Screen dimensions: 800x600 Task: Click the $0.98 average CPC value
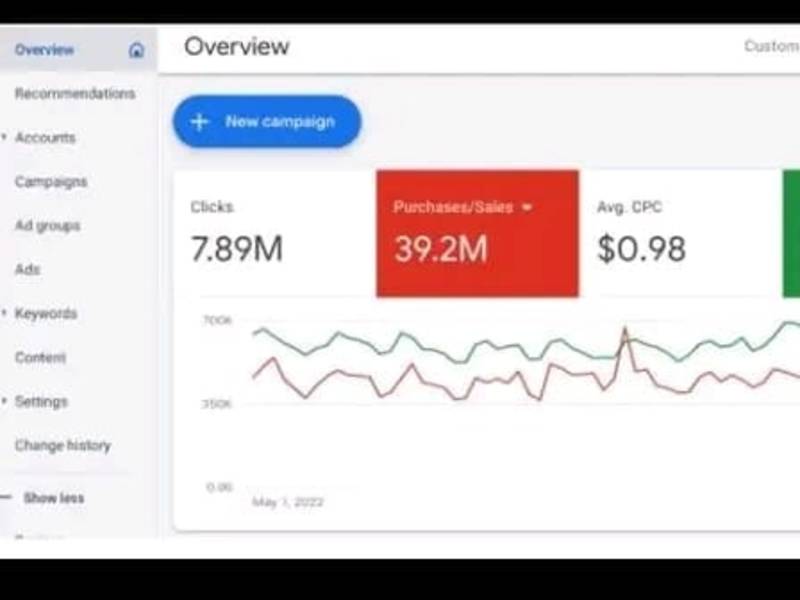click(641, 249)
